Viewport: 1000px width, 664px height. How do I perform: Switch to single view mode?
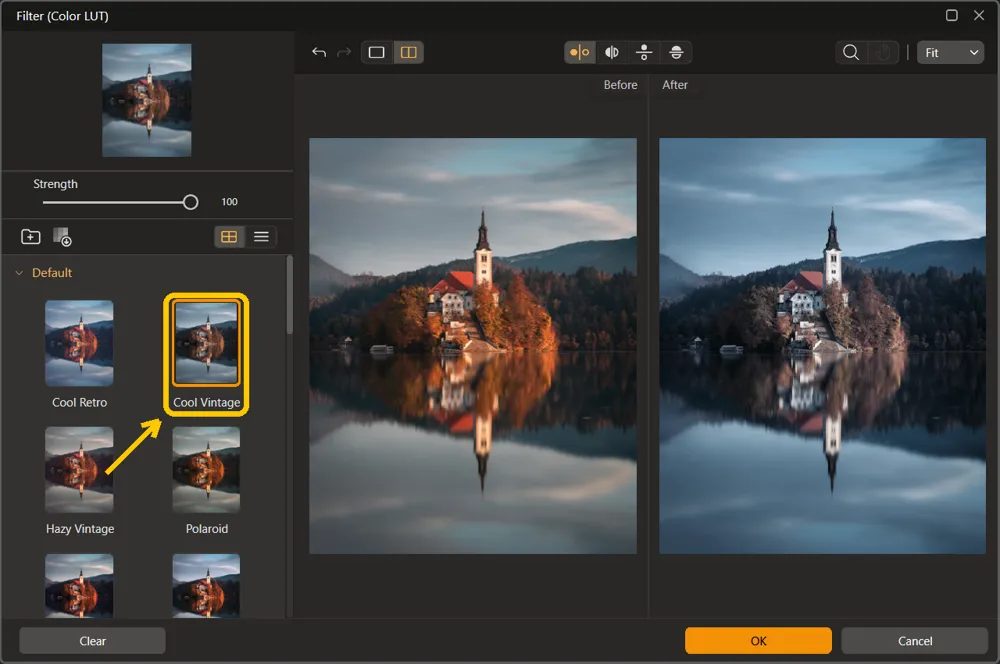point(377,52)
